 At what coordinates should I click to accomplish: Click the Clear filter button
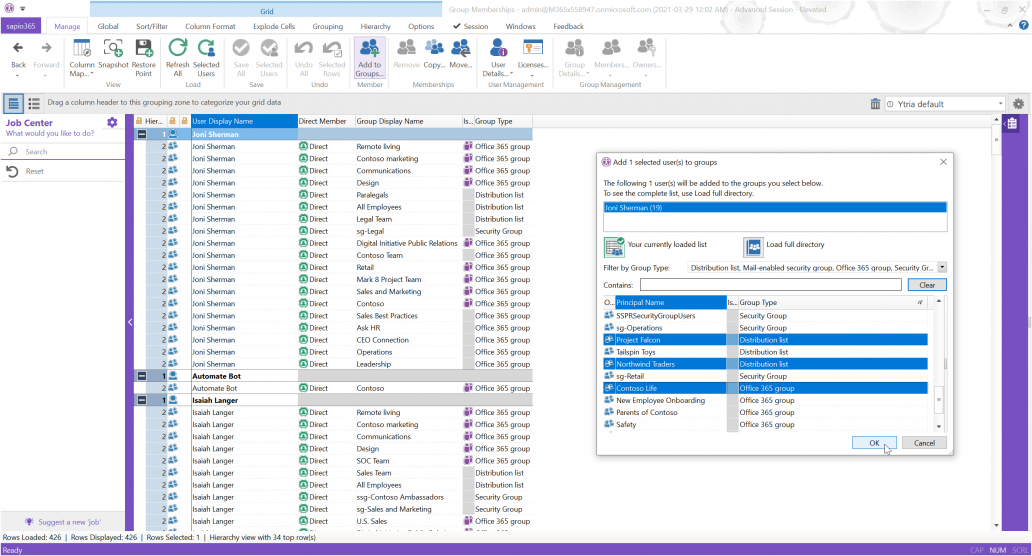click(x=927, y=285)
